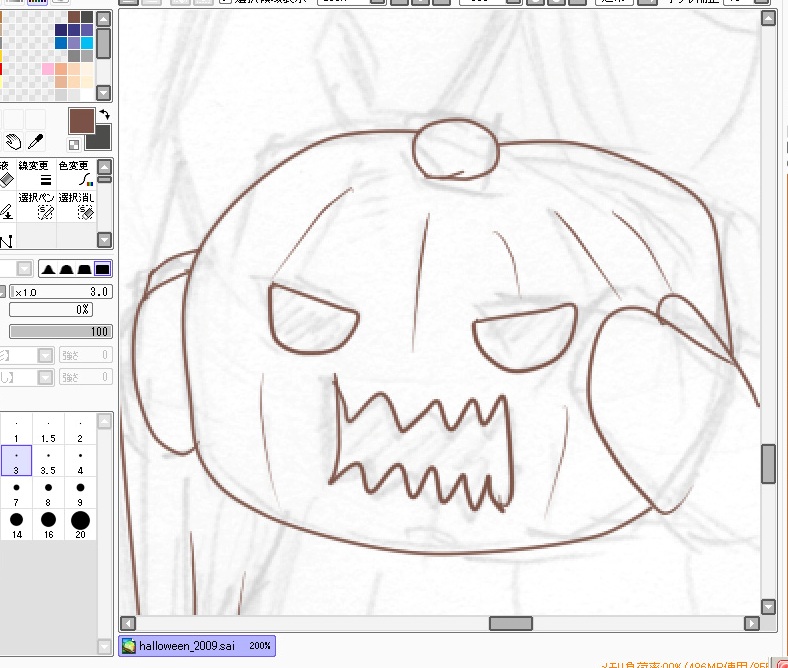Click the canvas vertical scroll-up arrow
The image size is (788, 668).
click(768, 19)
